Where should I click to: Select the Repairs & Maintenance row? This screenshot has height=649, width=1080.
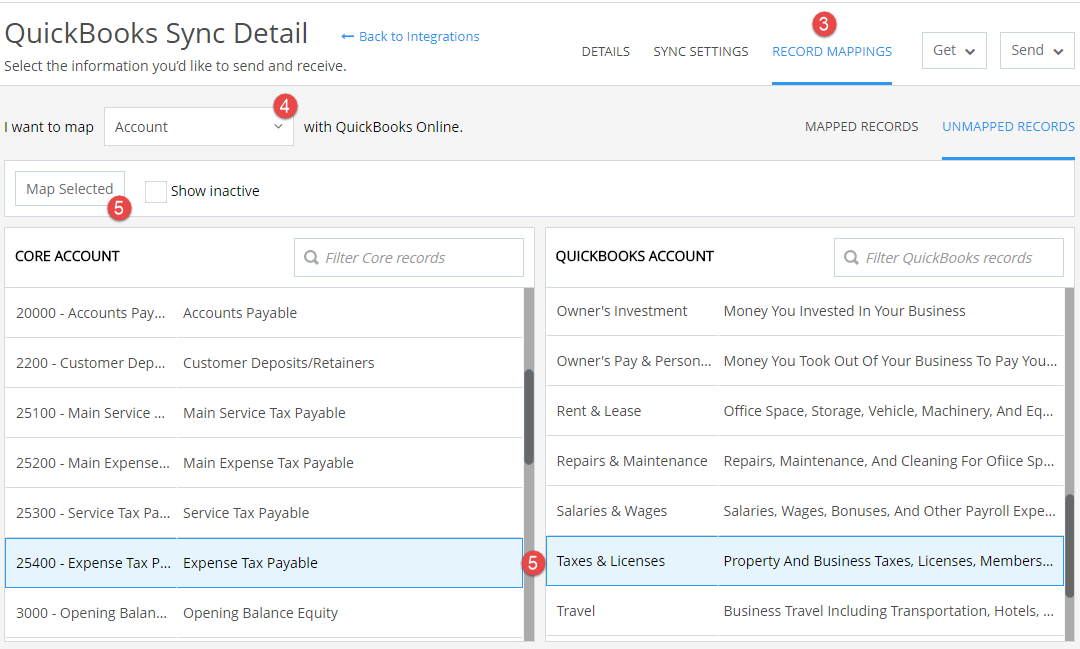[x=804, y=461]
